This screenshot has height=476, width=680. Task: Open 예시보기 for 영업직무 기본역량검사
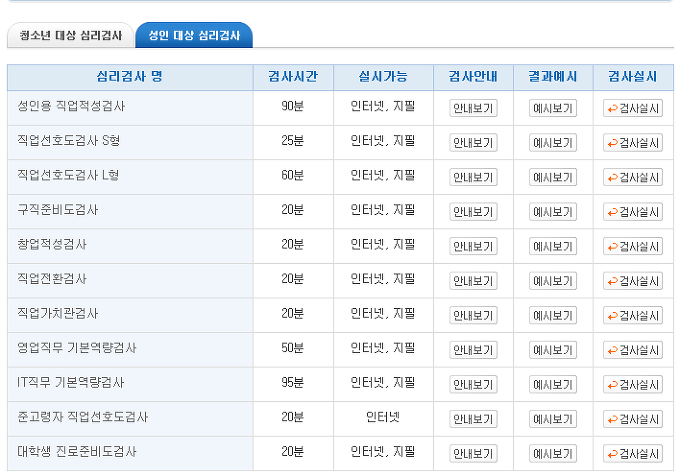[553, 350]
